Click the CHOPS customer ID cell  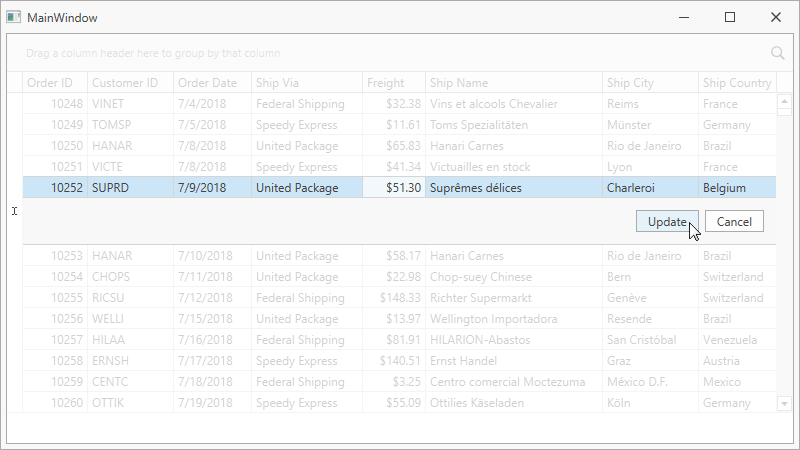point(131,277)
